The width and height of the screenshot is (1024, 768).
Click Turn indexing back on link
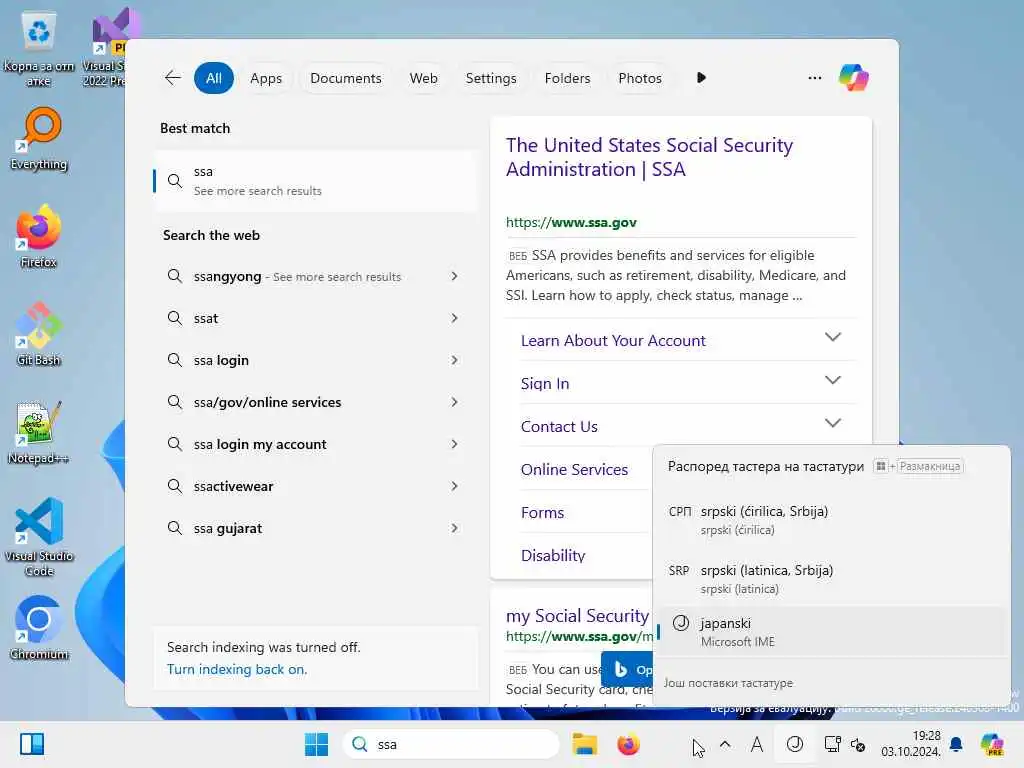(x=236, y=669)
